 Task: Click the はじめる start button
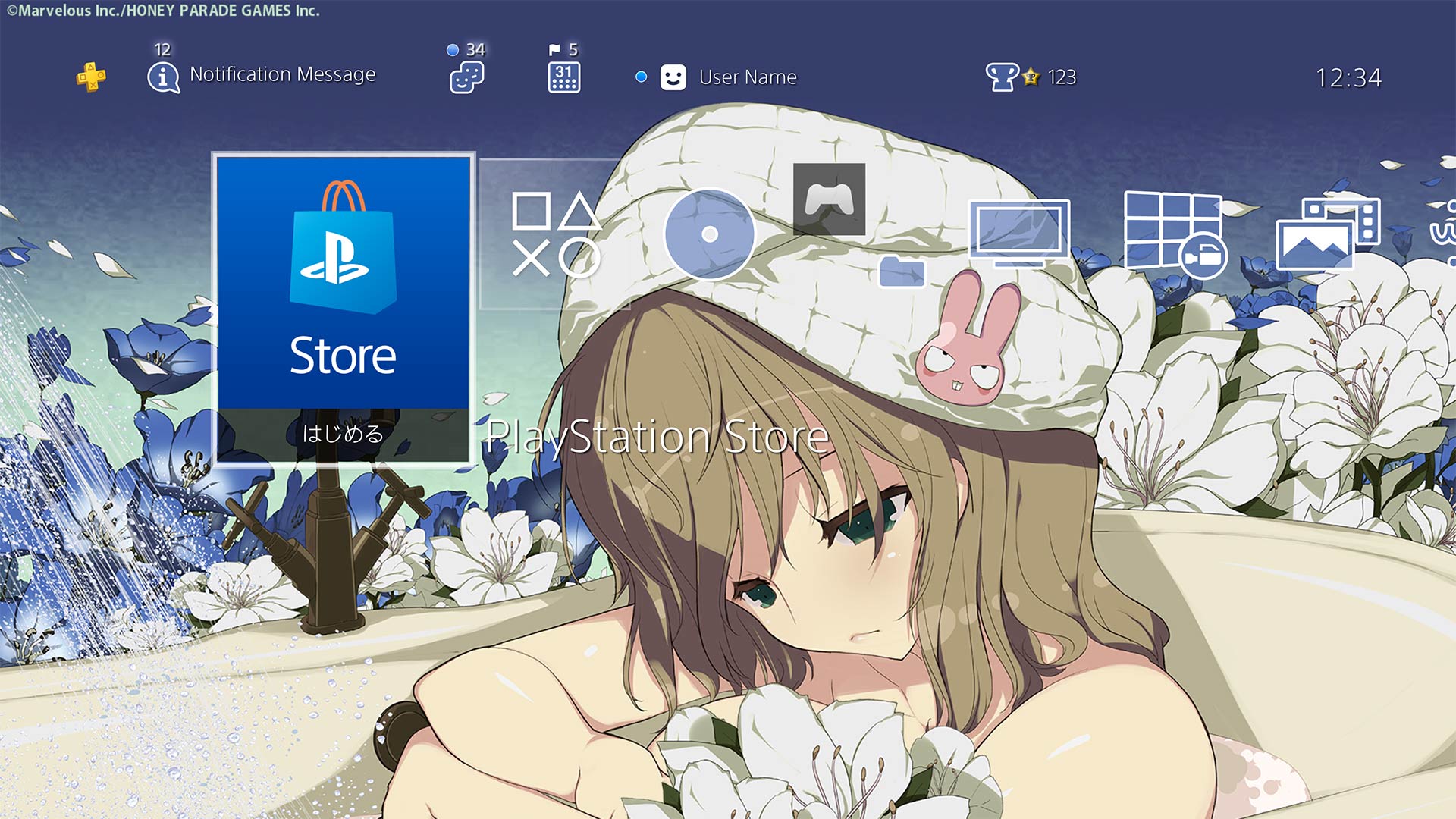coord(344,435)
